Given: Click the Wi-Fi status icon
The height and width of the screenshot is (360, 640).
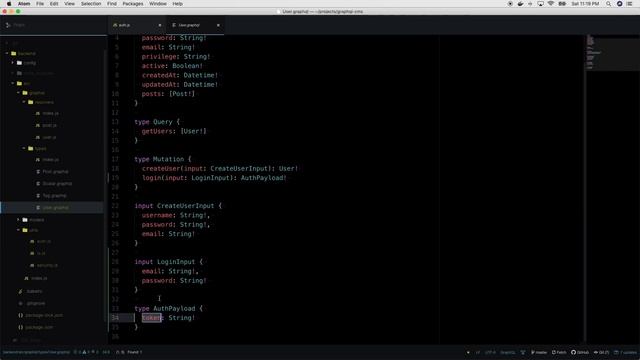Looking at the screenshot, I should pos(551,4).
